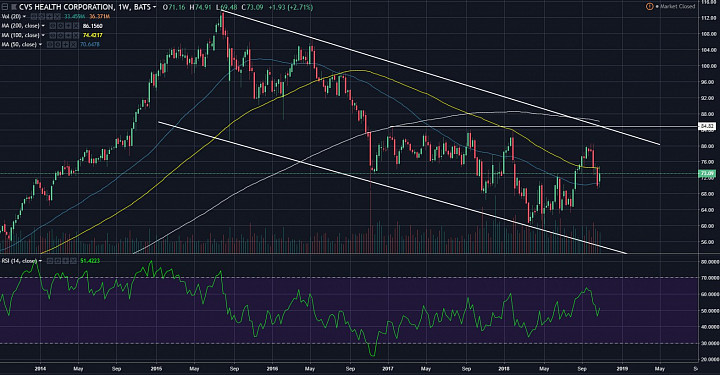Image resolution: width=720 pixels, height=375 pixels.
Task: Hide the MA (50, close) line via eye icon
Action: point(50,44)
